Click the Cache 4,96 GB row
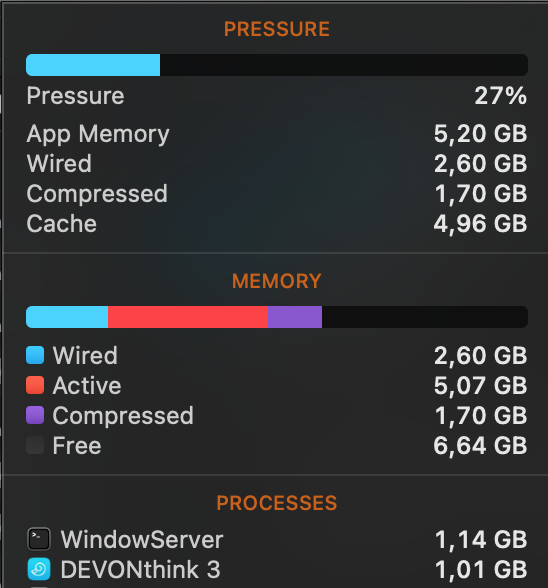 pos(277,224)
